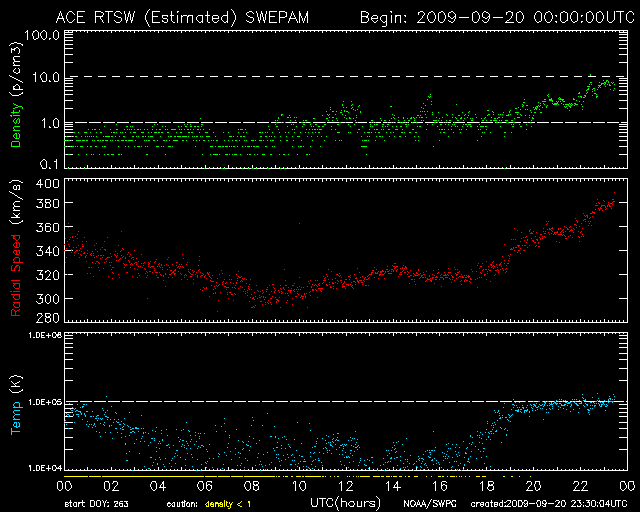Click the '340' speed tick label
The height and width of the screenshot is (512, 640).
pyautogui.click(x=47, y=251)
